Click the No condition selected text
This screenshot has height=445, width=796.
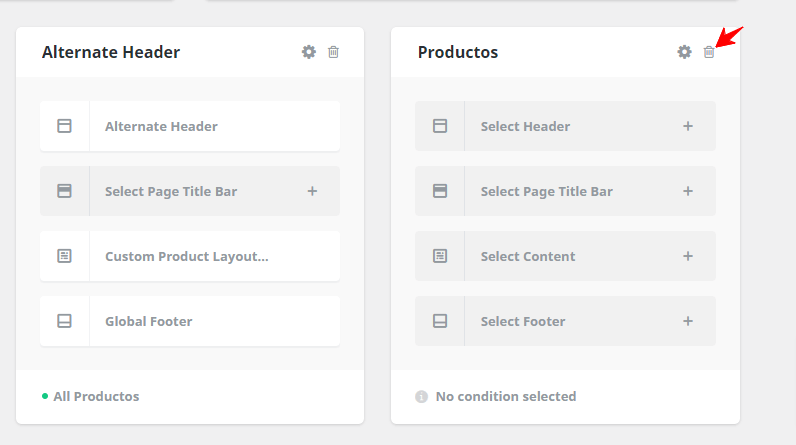click(x=506, y=396)
